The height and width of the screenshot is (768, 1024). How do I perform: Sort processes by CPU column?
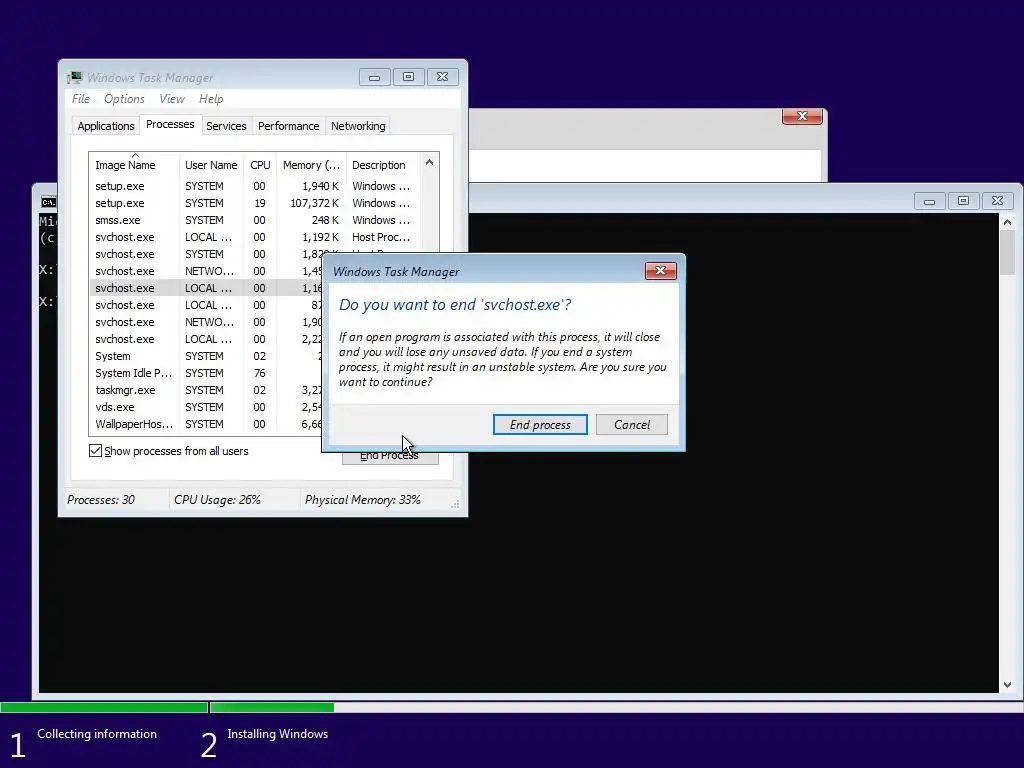[260, 165]
